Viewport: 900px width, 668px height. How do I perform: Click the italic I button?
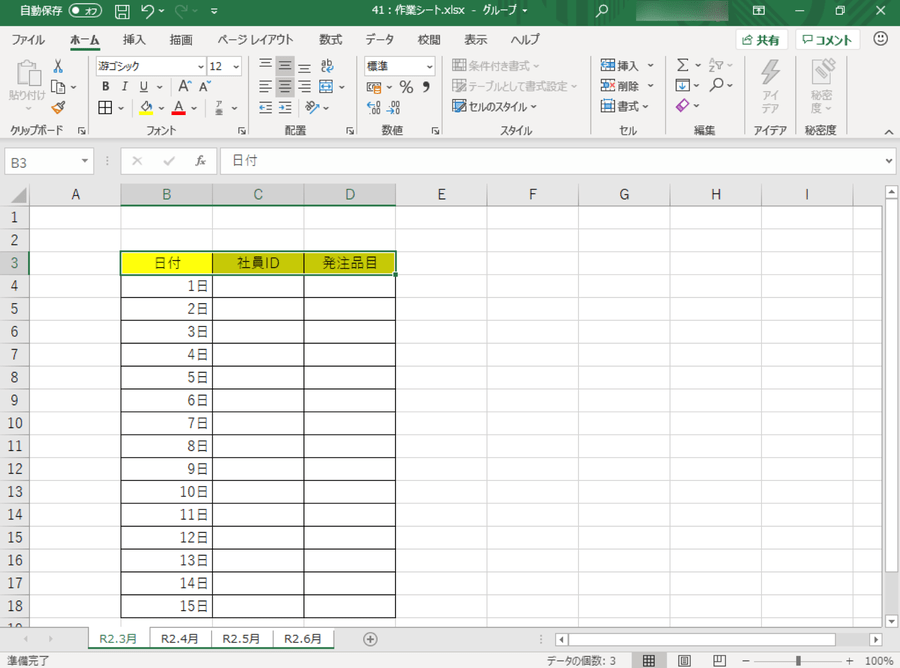(x=125, y=87)
